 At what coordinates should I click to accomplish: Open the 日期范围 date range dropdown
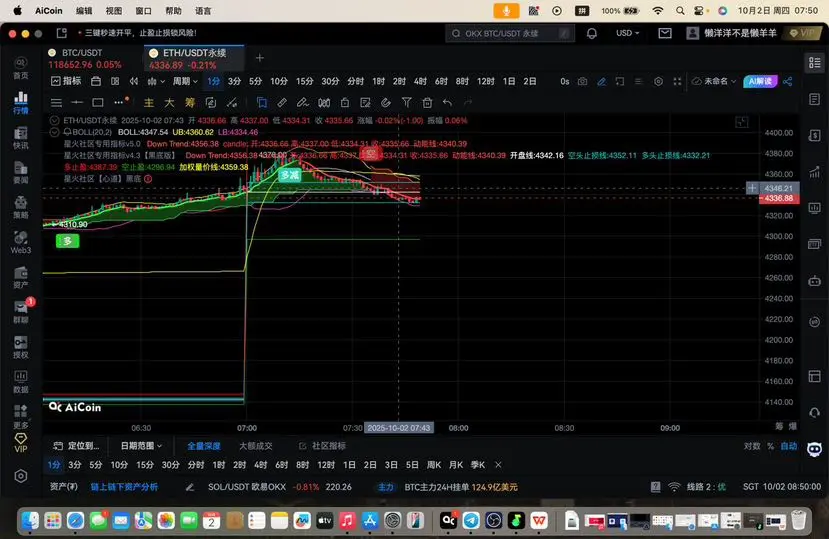point(141,446)
